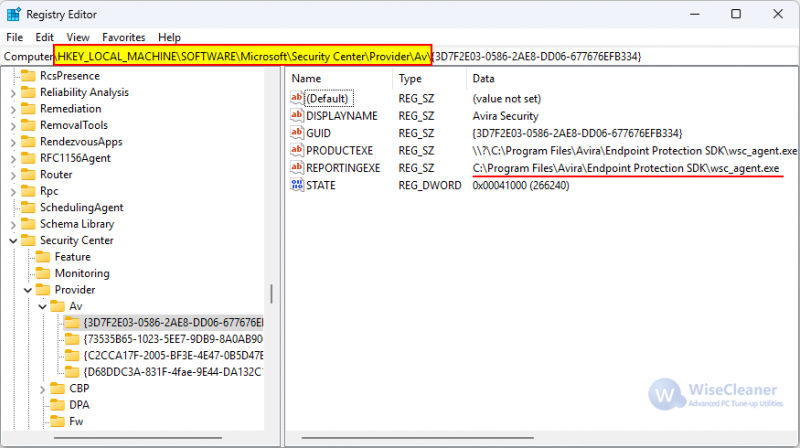The height and width of the screenshot is (448, 800).
Task: Select the RendezvousApps folder icon
Action: pyautogui.click(x=28, y=142)
